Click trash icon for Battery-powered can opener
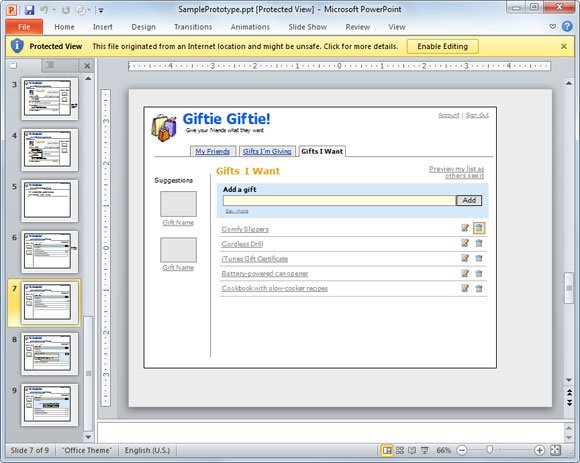 [x=479, y=273]
